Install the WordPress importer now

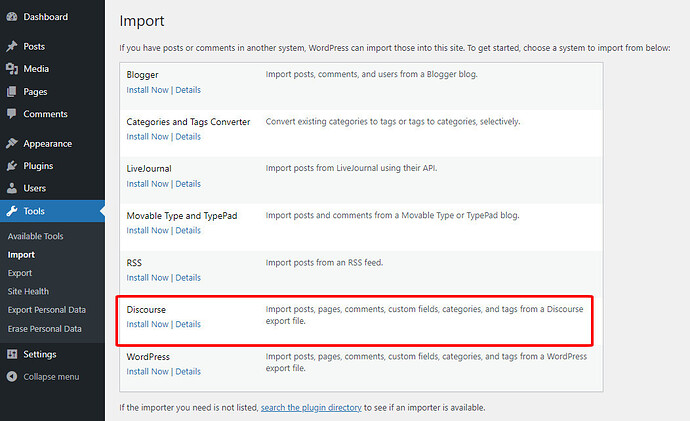point(147,371)
